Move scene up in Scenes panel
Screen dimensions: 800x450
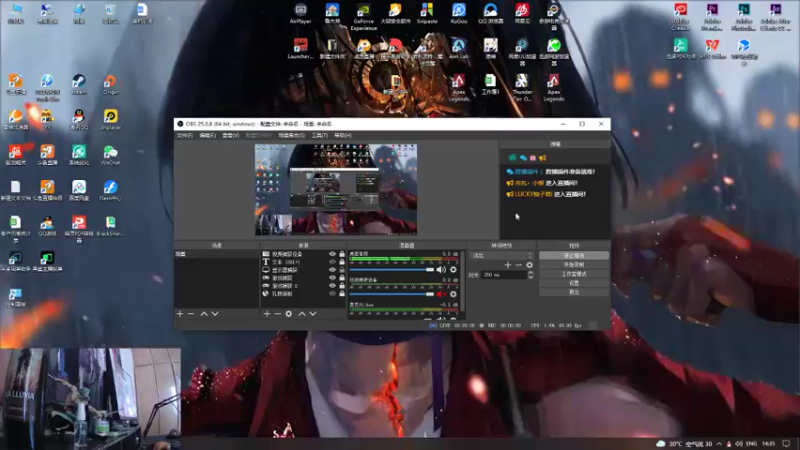[204, 314]
